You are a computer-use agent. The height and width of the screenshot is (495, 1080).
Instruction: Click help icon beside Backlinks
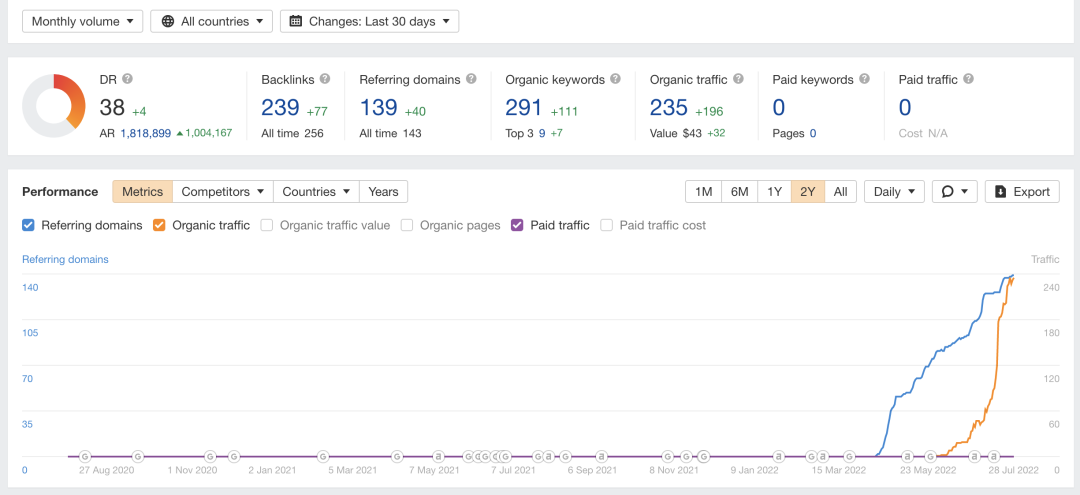click(324, 79)
